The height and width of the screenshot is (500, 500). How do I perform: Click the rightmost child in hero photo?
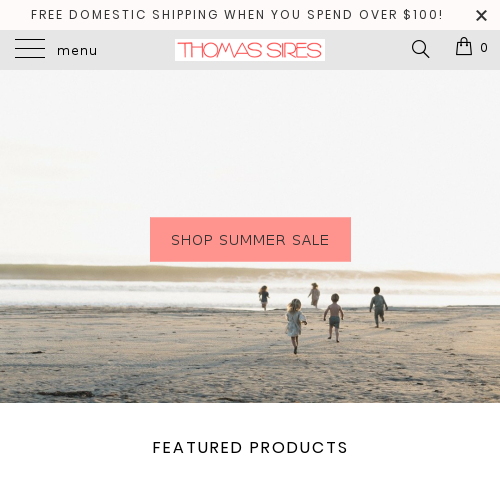click(378, 307)
